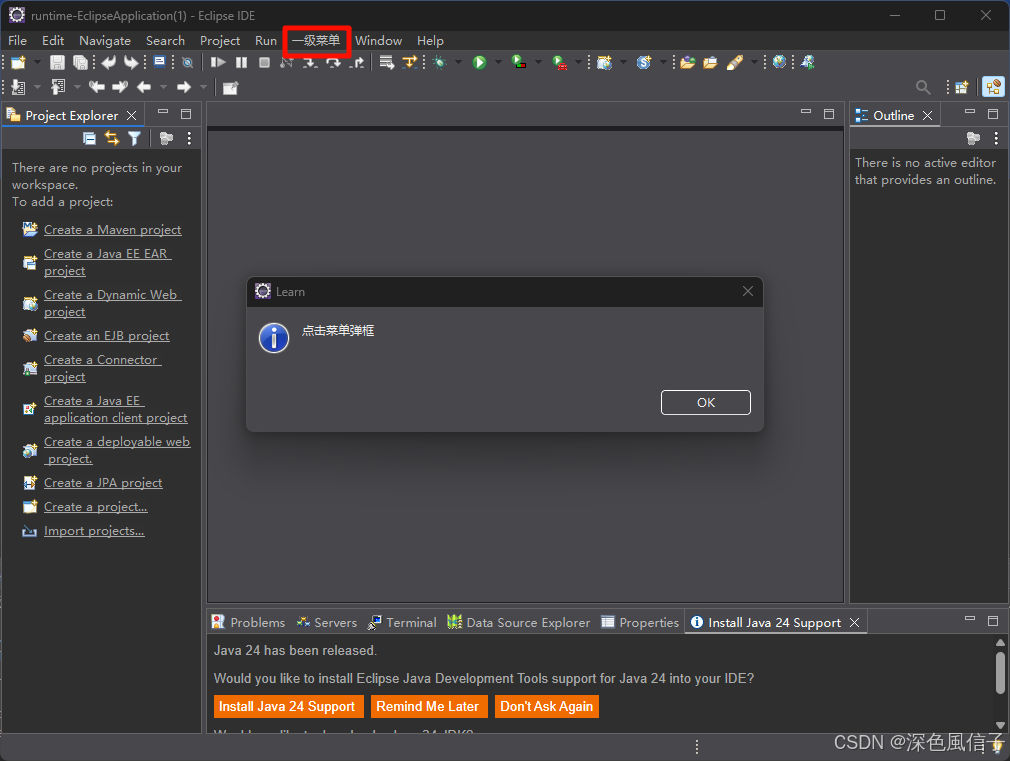
Task: Click the Don't Ask Again button
Action: (546, 706)
